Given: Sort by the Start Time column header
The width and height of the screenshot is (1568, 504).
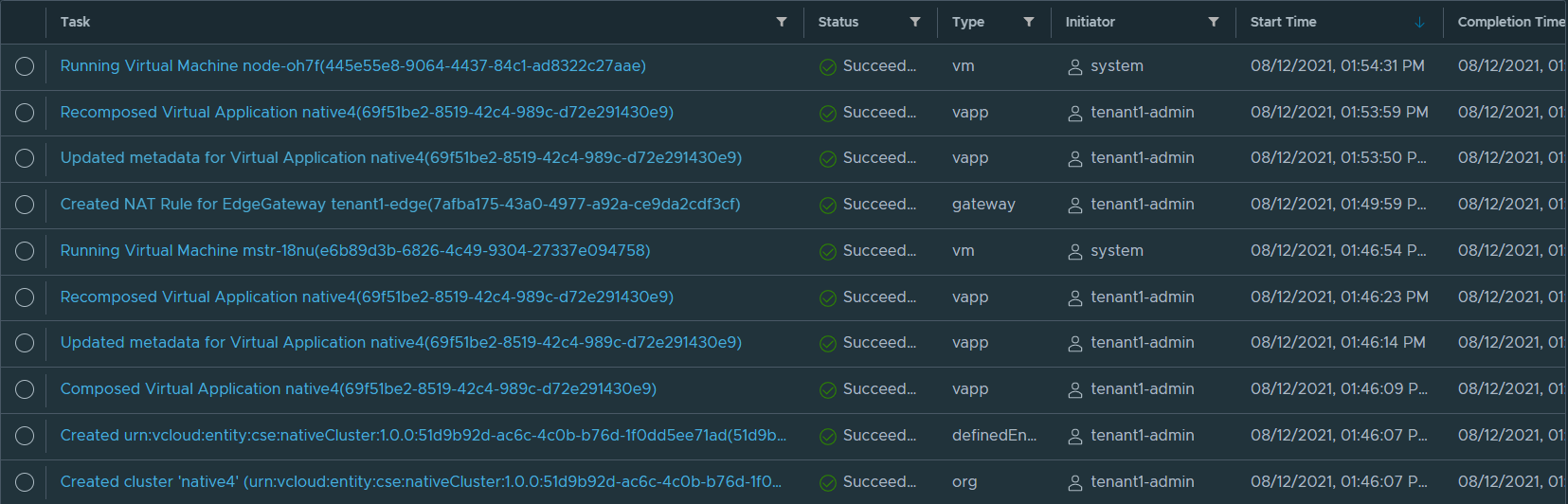Looking at the screenshot, I should click(x=1283, y=22).
